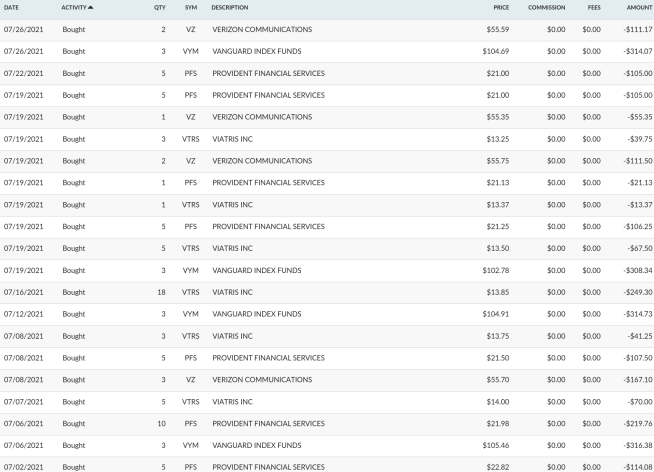Select the $102.78 price
Screen dimensions: 654x472
(496, 271)
